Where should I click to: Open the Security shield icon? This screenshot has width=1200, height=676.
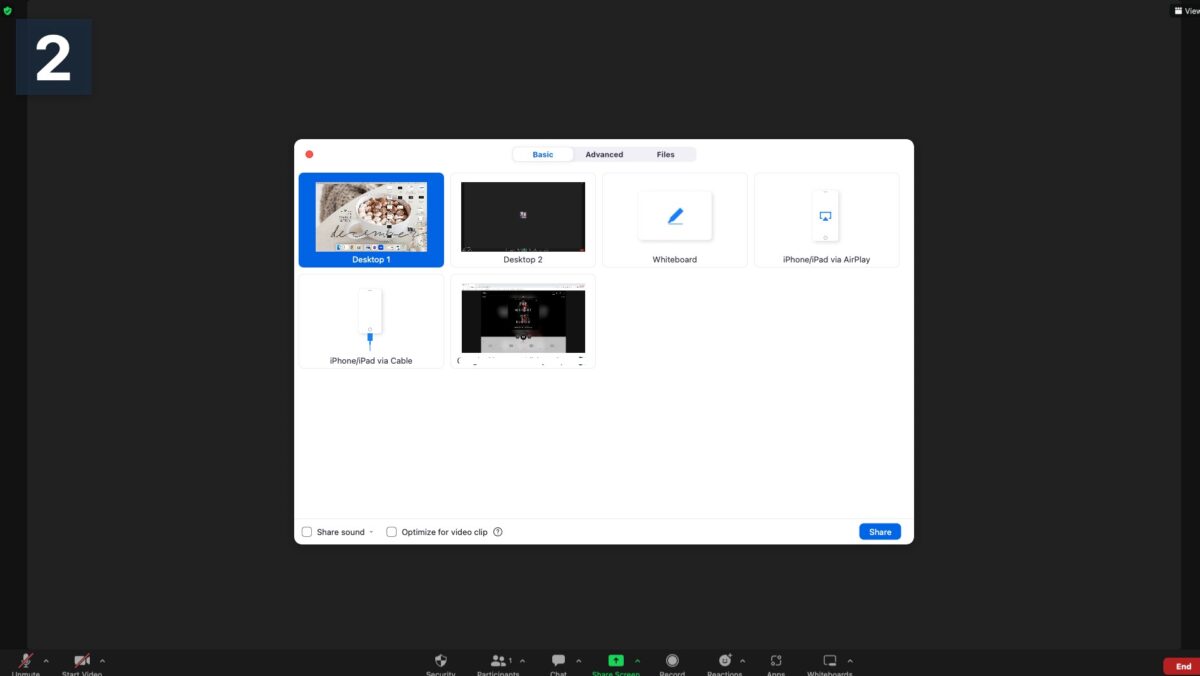[441, 661]
